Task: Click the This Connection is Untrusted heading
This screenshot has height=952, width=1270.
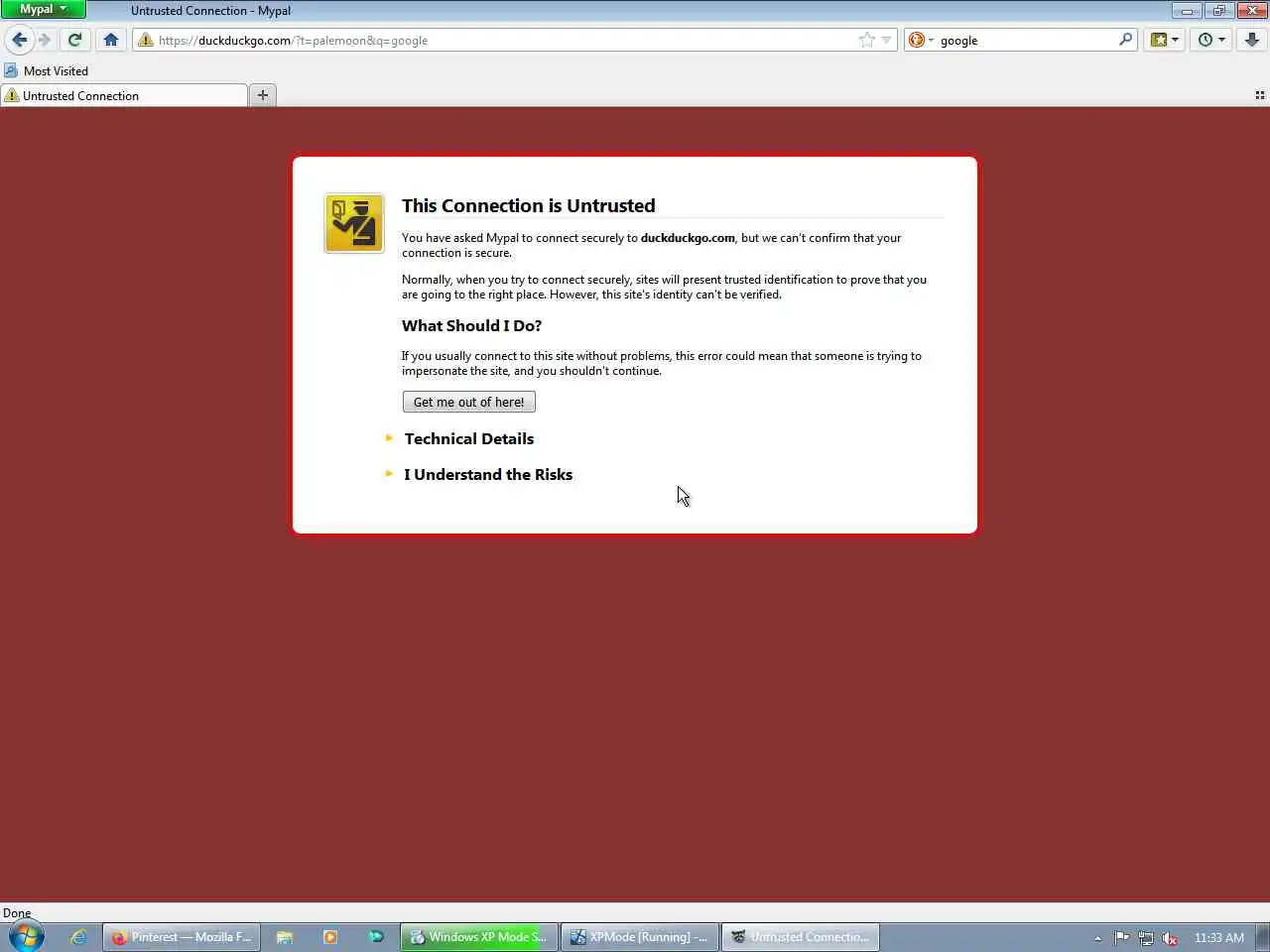Action: (529, 205)
